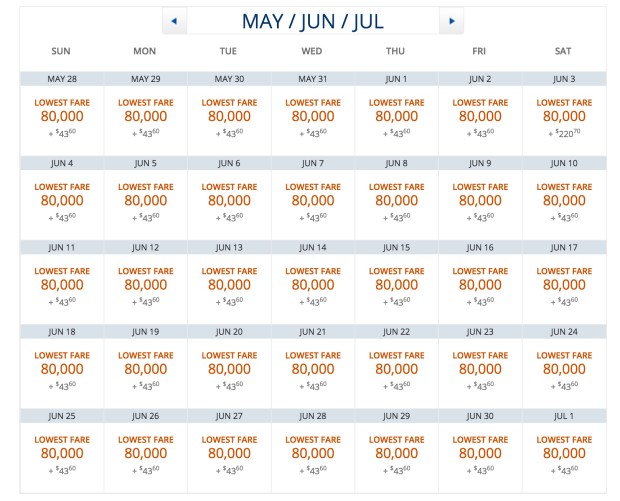Select the Jun 30 fare cell
The image size is (620, 501).
click(479, 453)
